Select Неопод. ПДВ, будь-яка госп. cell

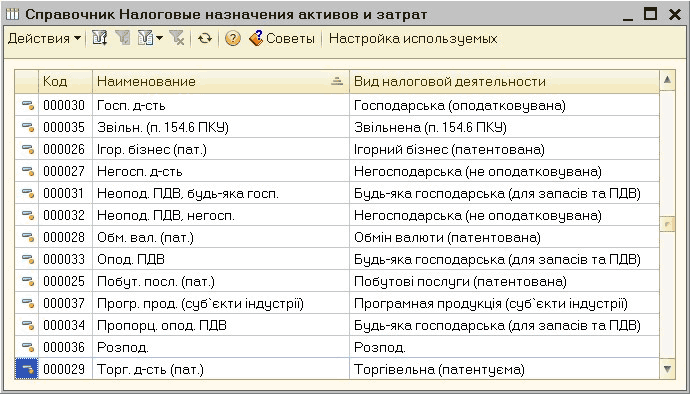221,193
